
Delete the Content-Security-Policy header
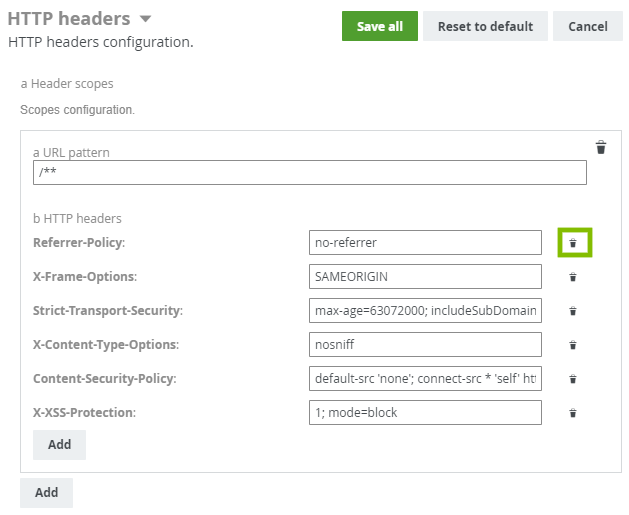tap(573, 379)
